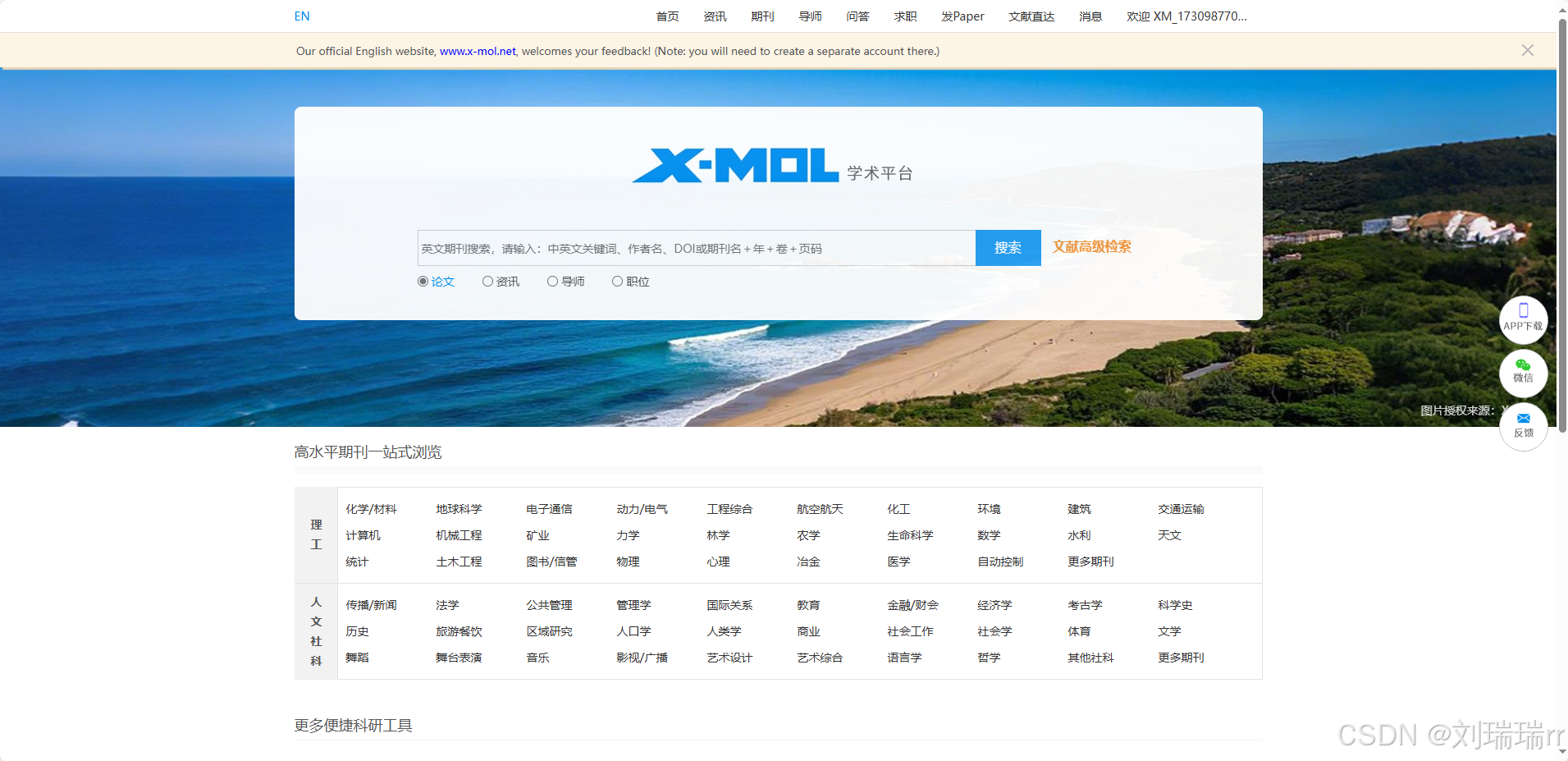Browse 公共管理 journals
This screenshot has width=1568, height=761.
pyautogui.click(x=549, y=605)
